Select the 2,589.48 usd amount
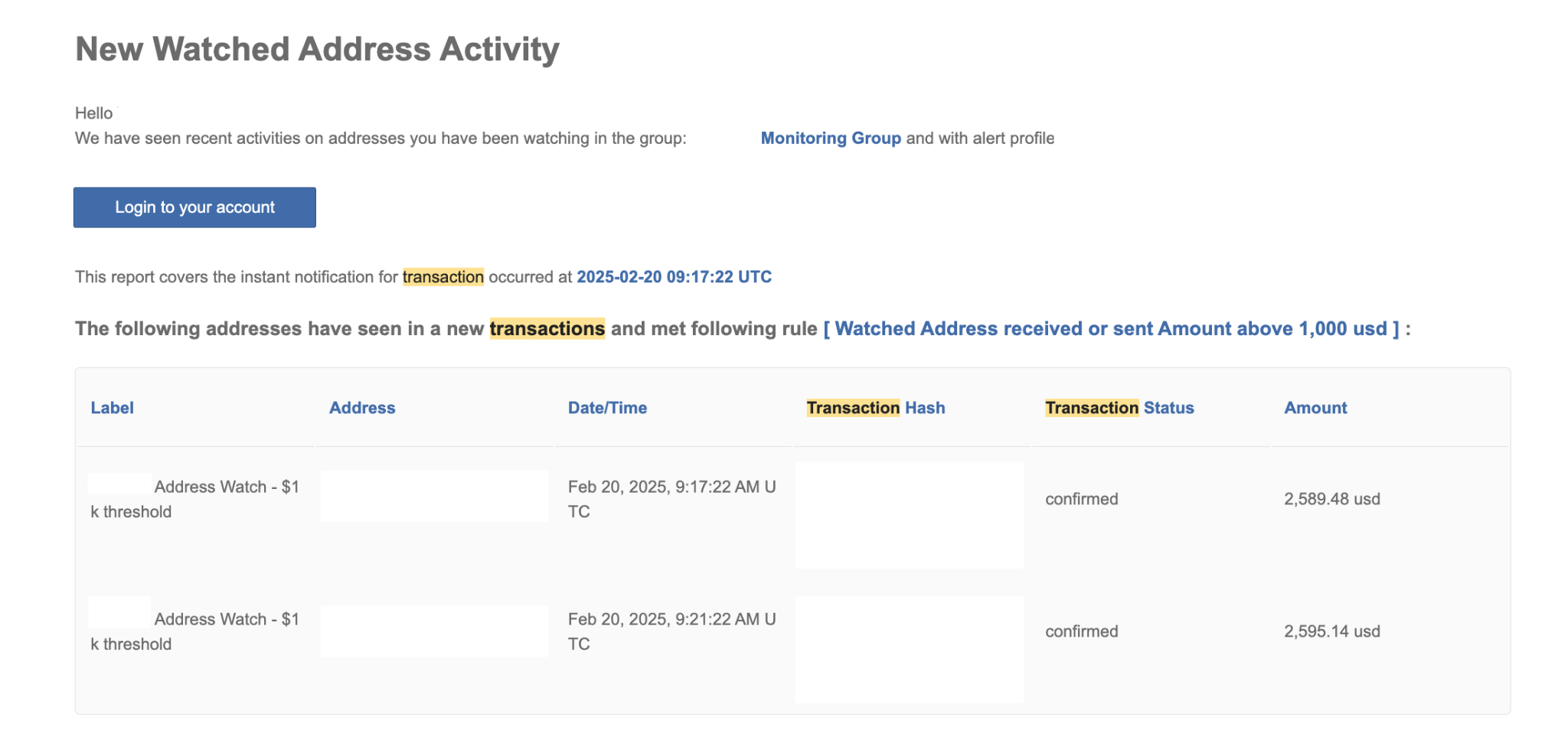 point(1332,499)
